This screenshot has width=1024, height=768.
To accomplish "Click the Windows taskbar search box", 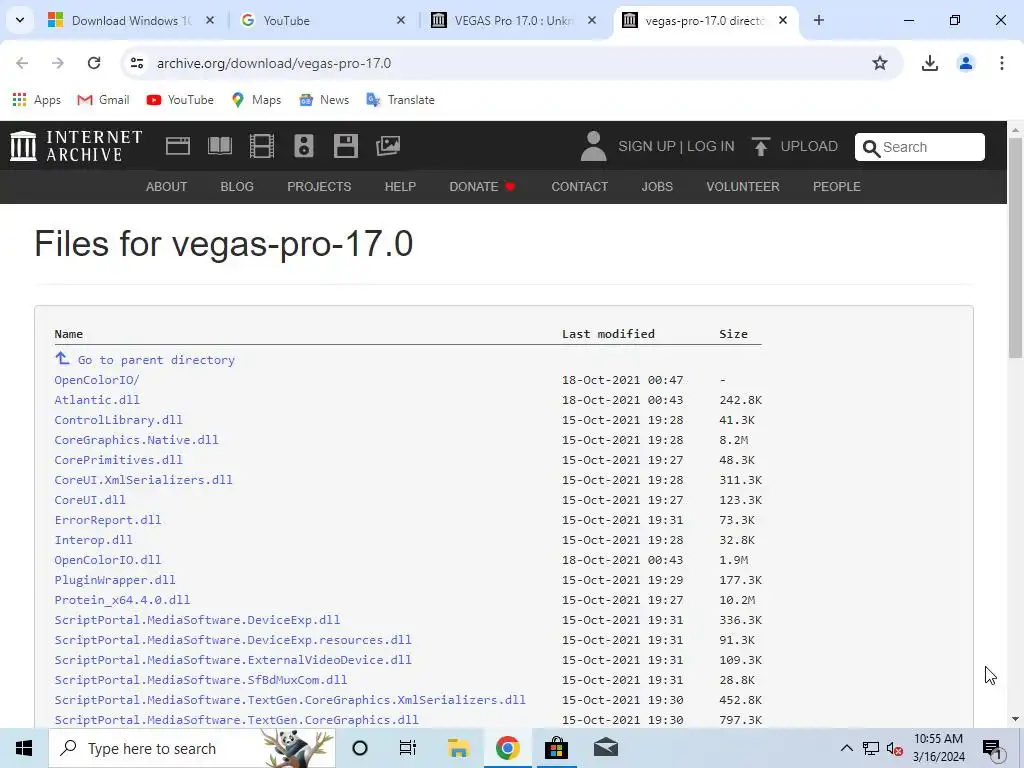I will click(x=191, y=748).
